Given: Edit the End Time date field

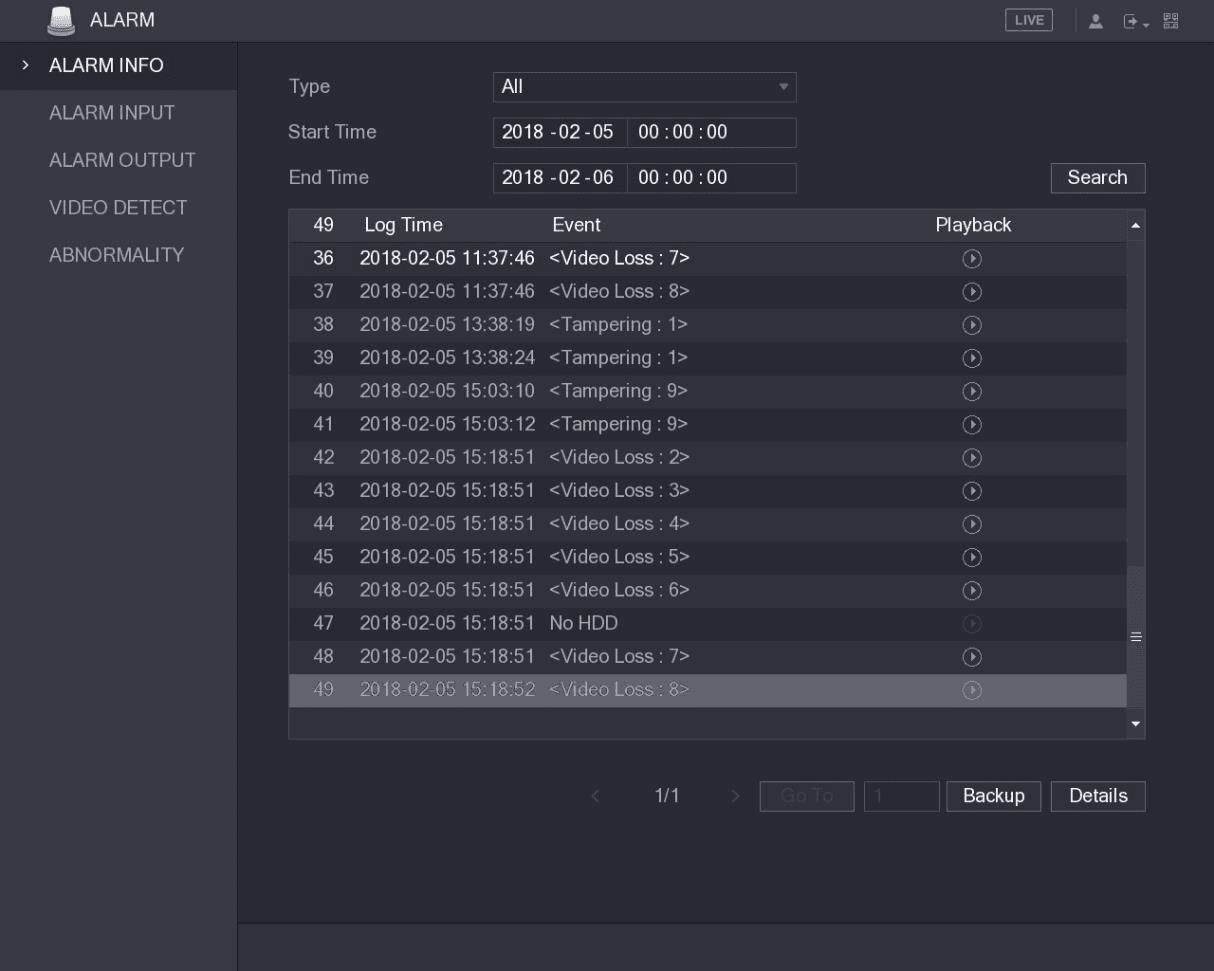Looking at the screenshot, I should [560, 178].
